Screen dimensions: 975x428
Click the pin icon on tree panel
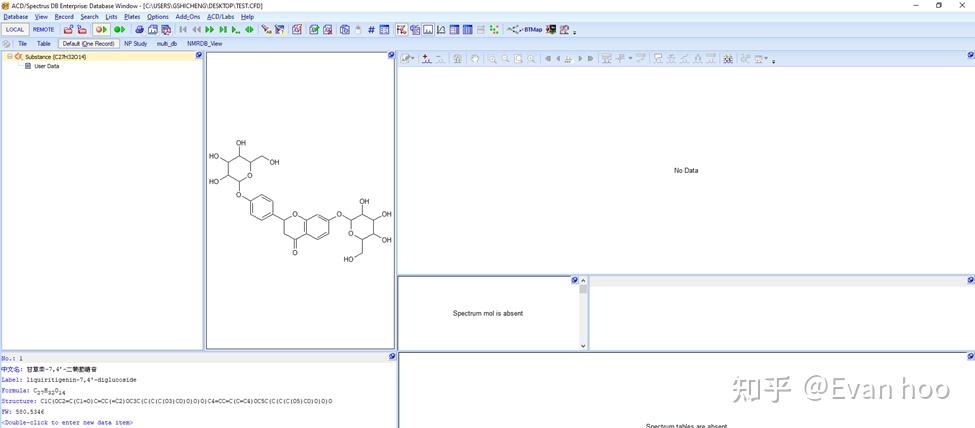pos(199,55)
